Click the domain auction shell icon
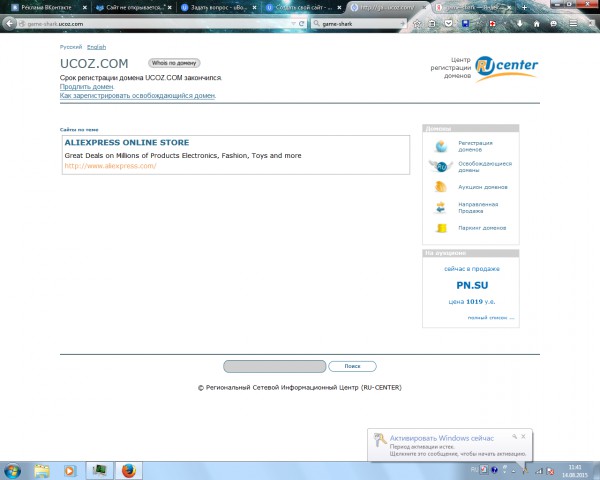The image size is (600, 480). pos(441,187)
